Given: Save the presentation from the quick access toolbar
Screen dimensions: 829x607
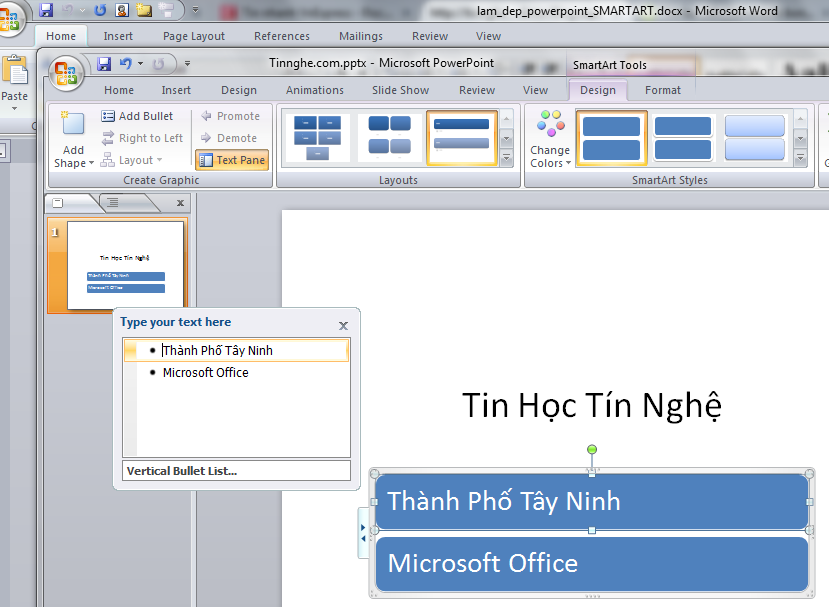Looking at the screenshot, I should [x=104, y=64].
